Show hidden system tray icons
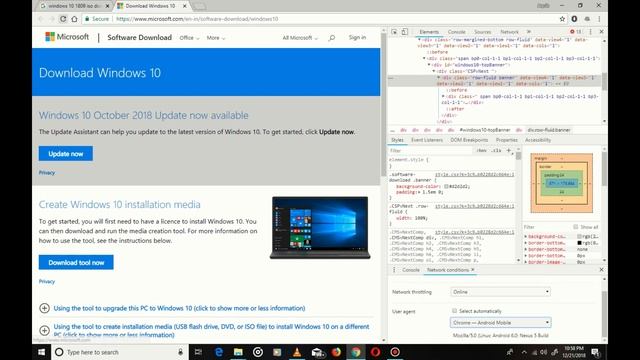The image size is (640, 360). pyautogui.click(x=524, y=352)
